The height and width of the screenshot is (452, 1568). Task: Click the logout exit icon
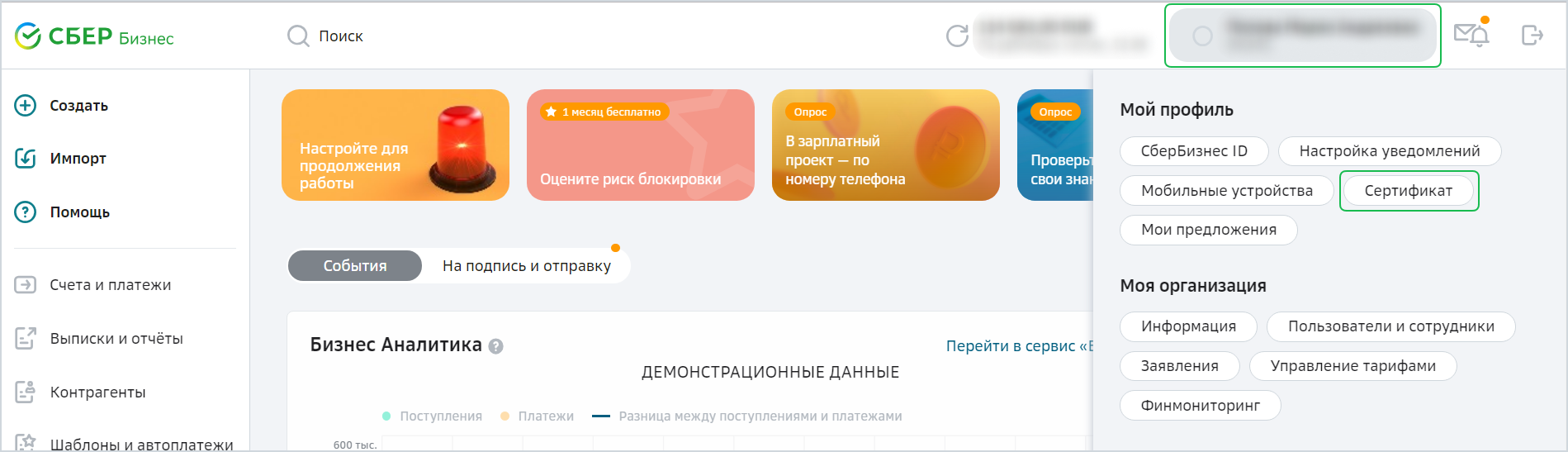point(1532,35)
